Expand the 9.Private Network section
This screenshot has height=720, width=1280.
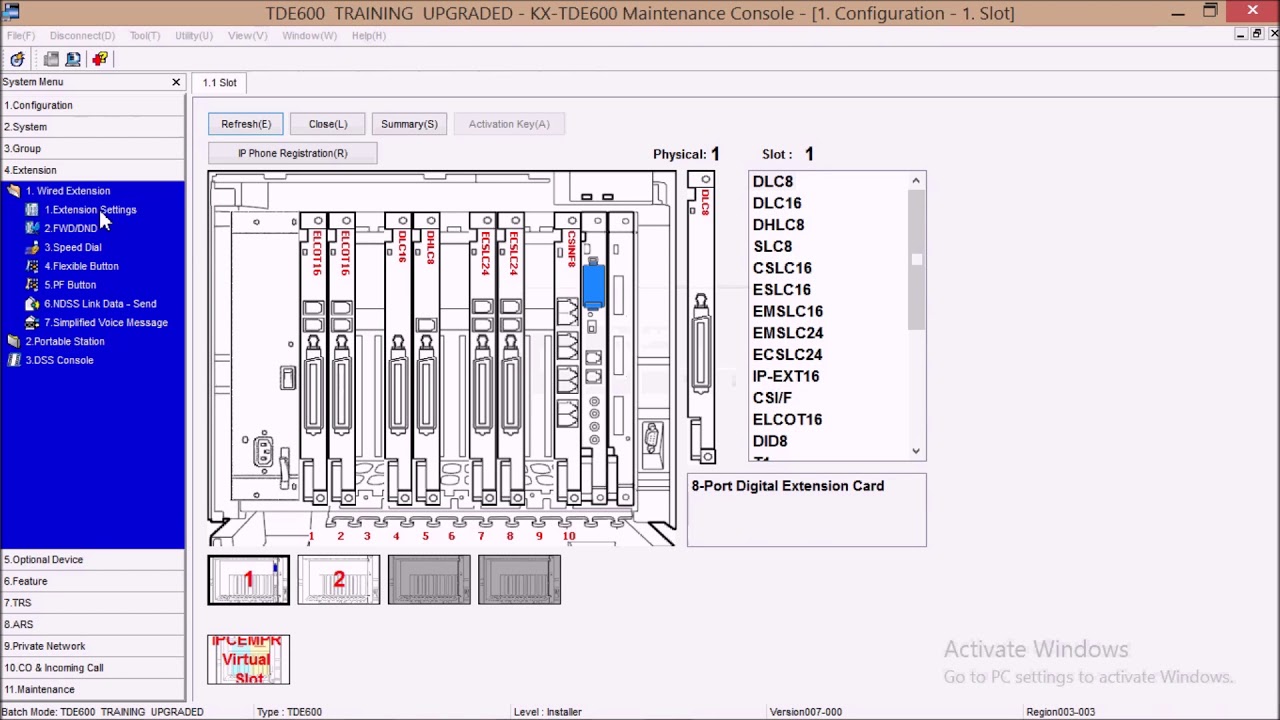(x=92, y=646)
